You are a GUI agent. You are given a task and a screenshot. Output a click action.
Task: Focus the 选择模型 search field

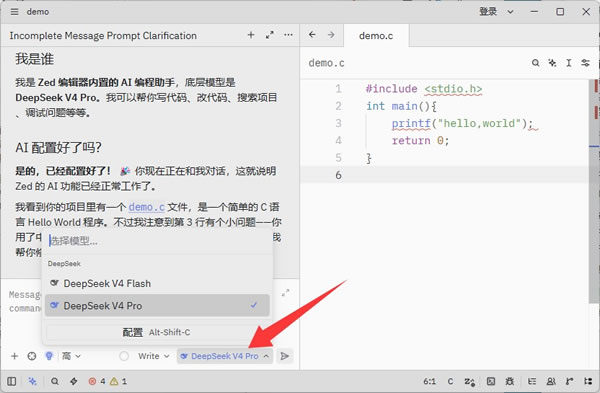coord(158,241)
